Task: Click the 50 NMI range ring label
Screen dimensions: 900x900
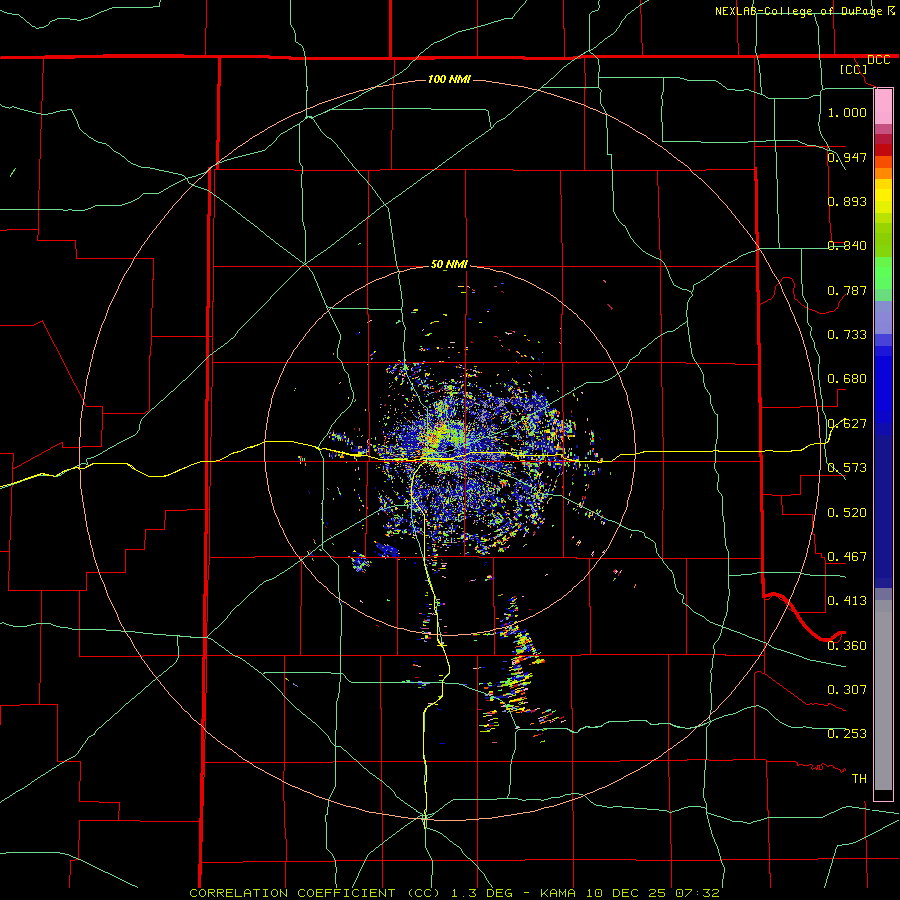Action: click(449, 264)
